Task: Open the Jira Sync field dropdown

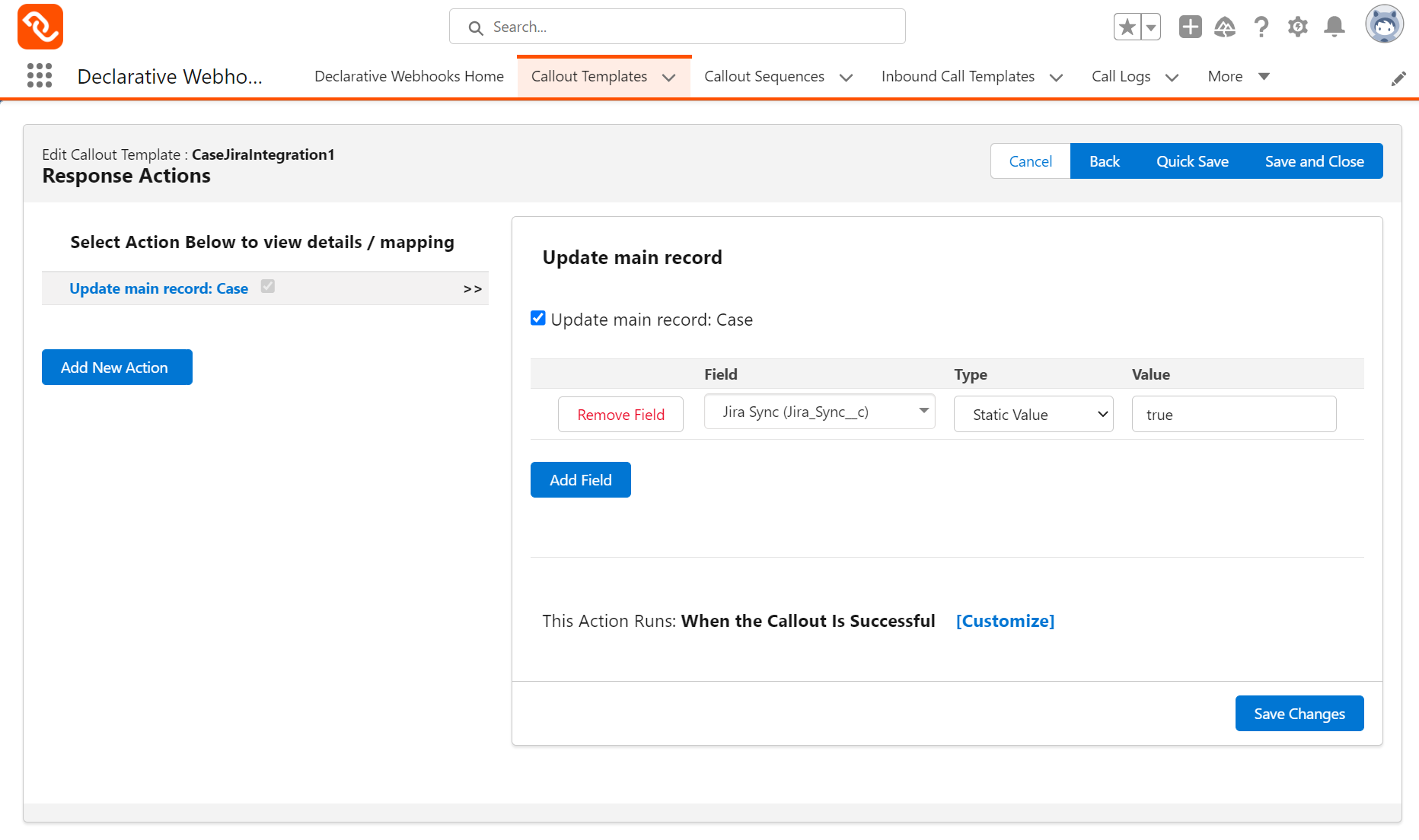Action: 819,411
